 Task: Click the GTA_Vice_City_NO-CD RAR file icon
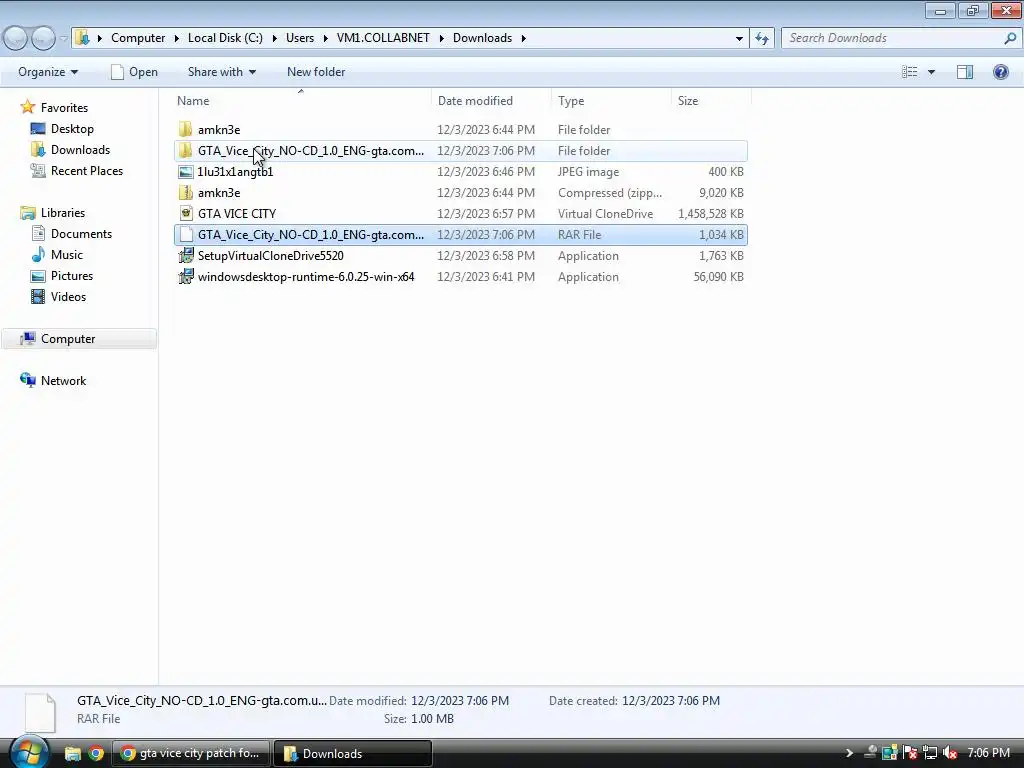click(185, 234)
